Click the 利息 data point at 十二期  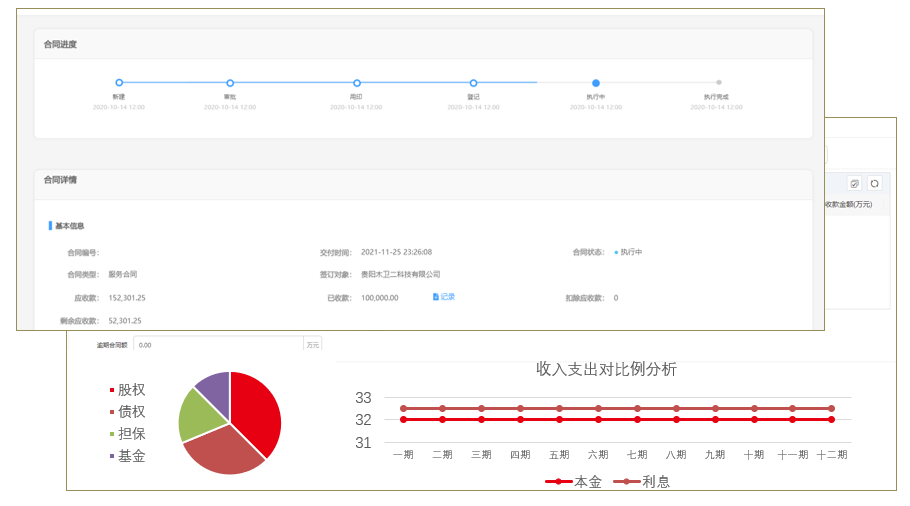(832, 409)
